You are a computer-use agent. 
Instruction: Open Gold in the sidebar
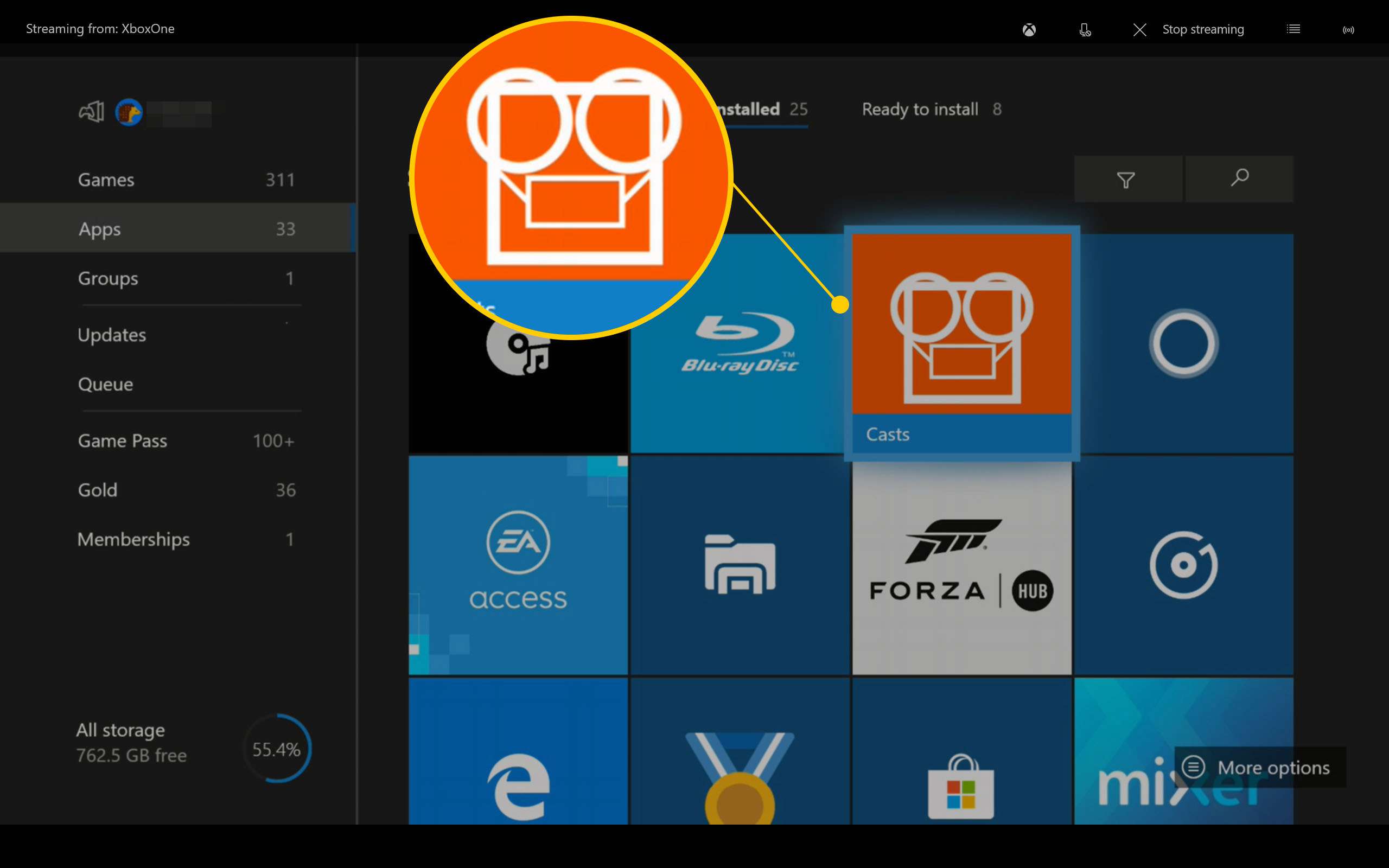pos(178,490)
